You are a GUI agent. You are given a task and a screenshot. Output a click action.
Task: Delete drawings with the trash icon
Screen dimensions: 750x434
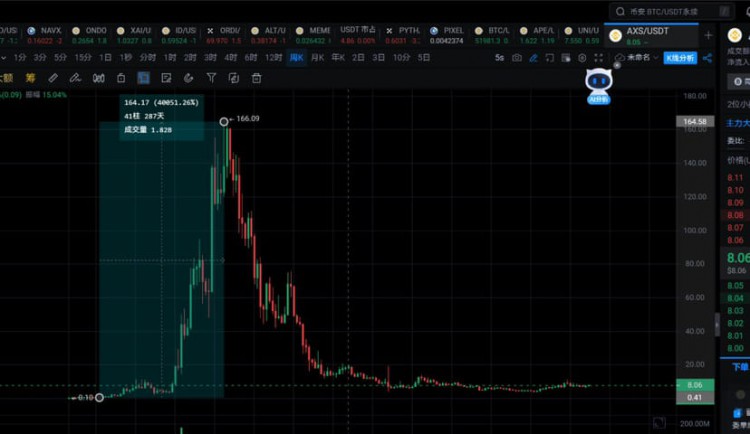point(256,78)
